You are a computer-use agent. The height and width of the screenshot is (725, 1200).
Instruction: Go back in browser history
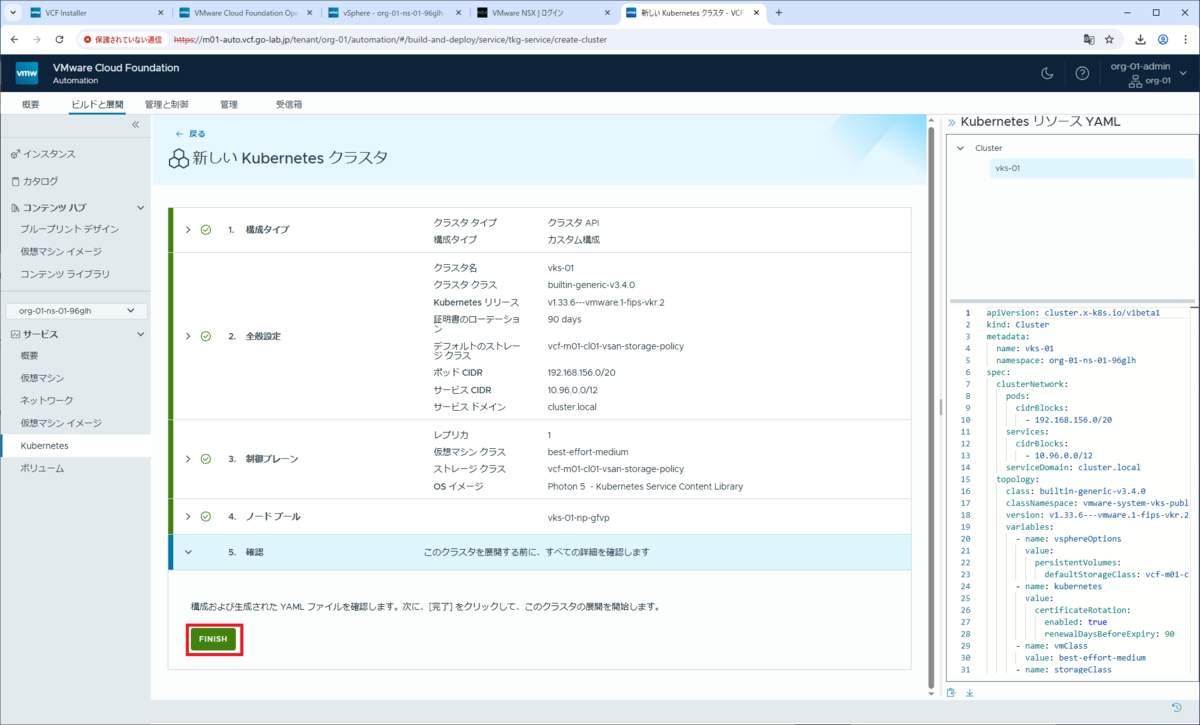[15, 39]
